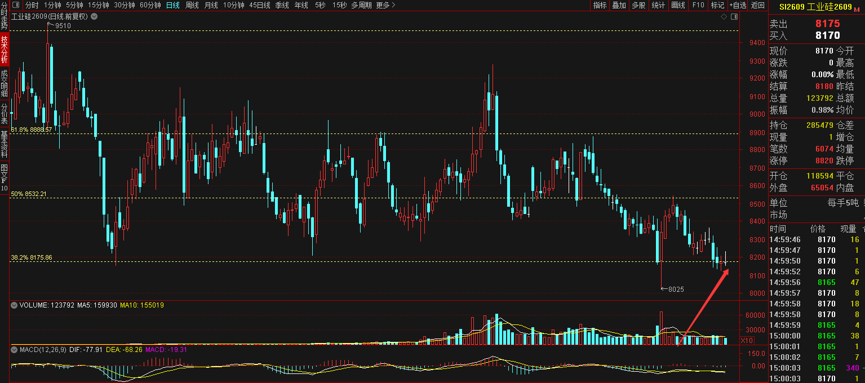Screen dimensions: 865x383
Task: Click the 9510 high price marker
Action: [62, 25]
